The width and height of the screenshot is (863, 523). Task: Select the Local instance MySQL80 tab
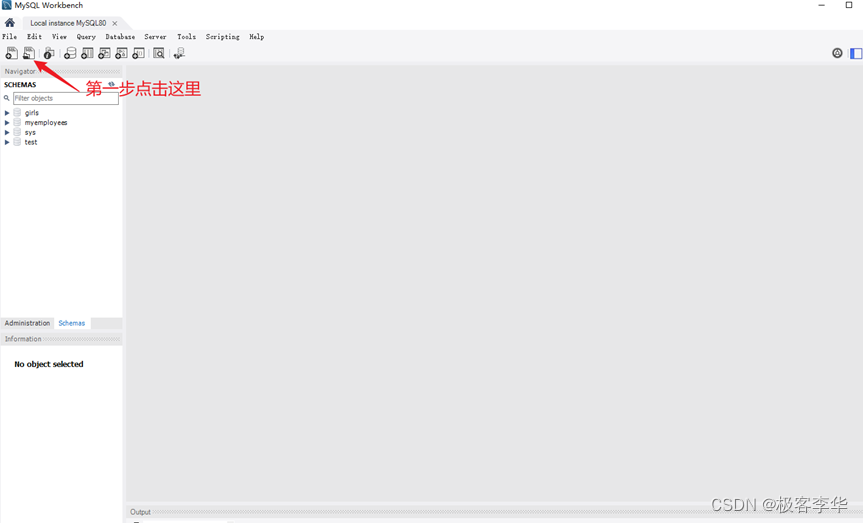(x=68, y=23)
